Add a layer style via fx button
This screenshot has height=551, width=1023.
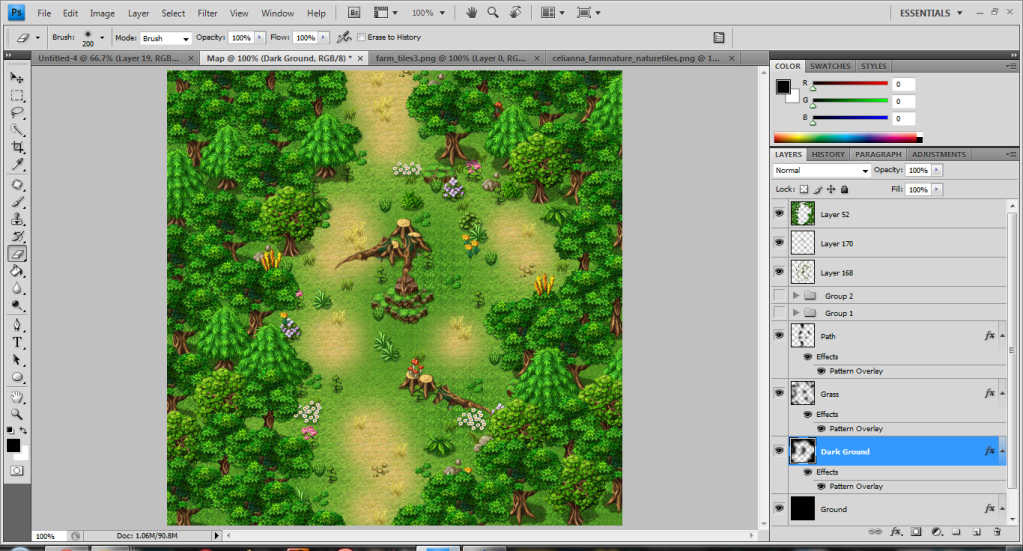coord(896,531)
